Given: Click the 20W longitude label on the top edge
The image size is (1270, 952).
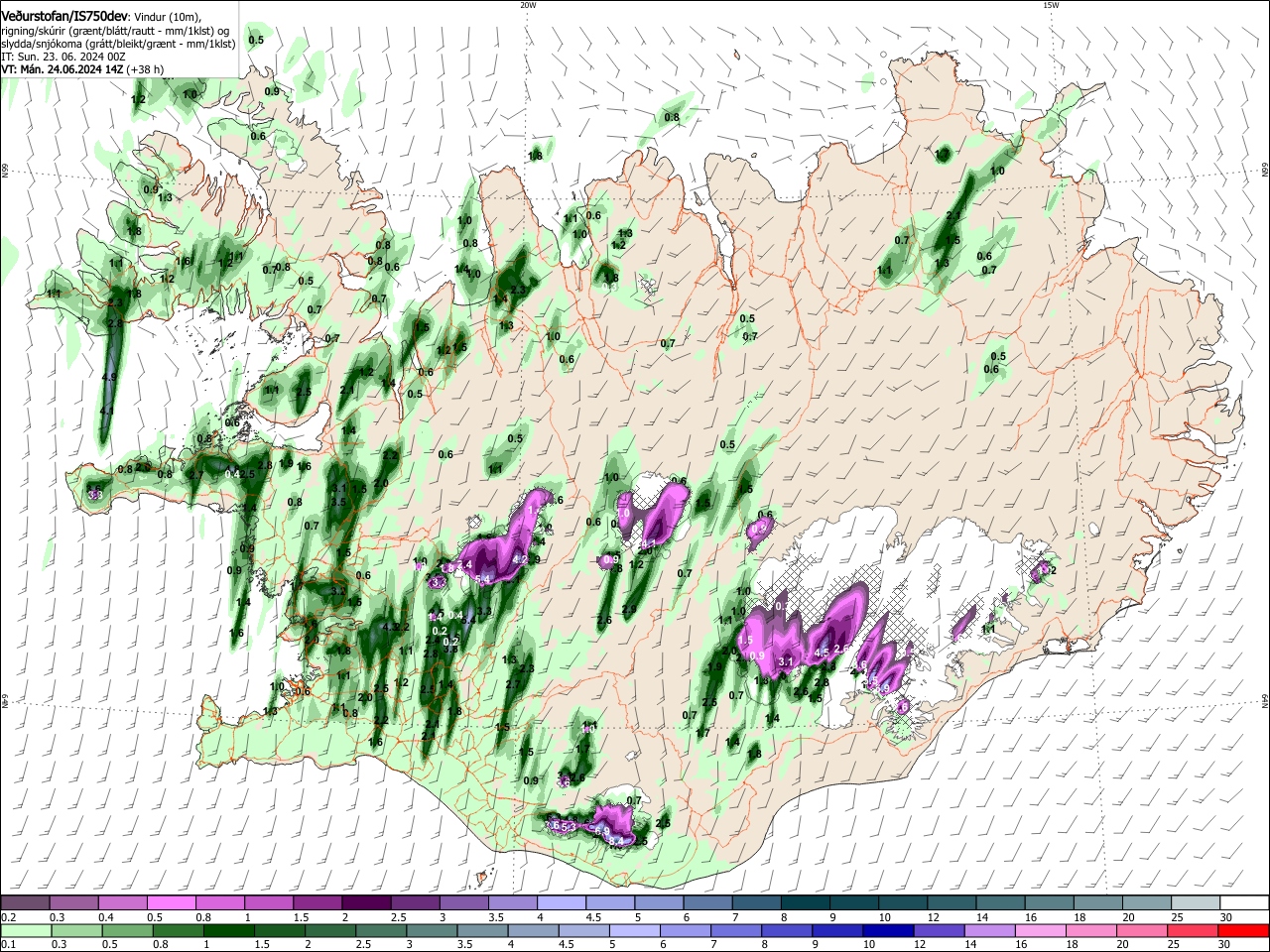Looking at the screenshot, I should (x=528, y=4).
